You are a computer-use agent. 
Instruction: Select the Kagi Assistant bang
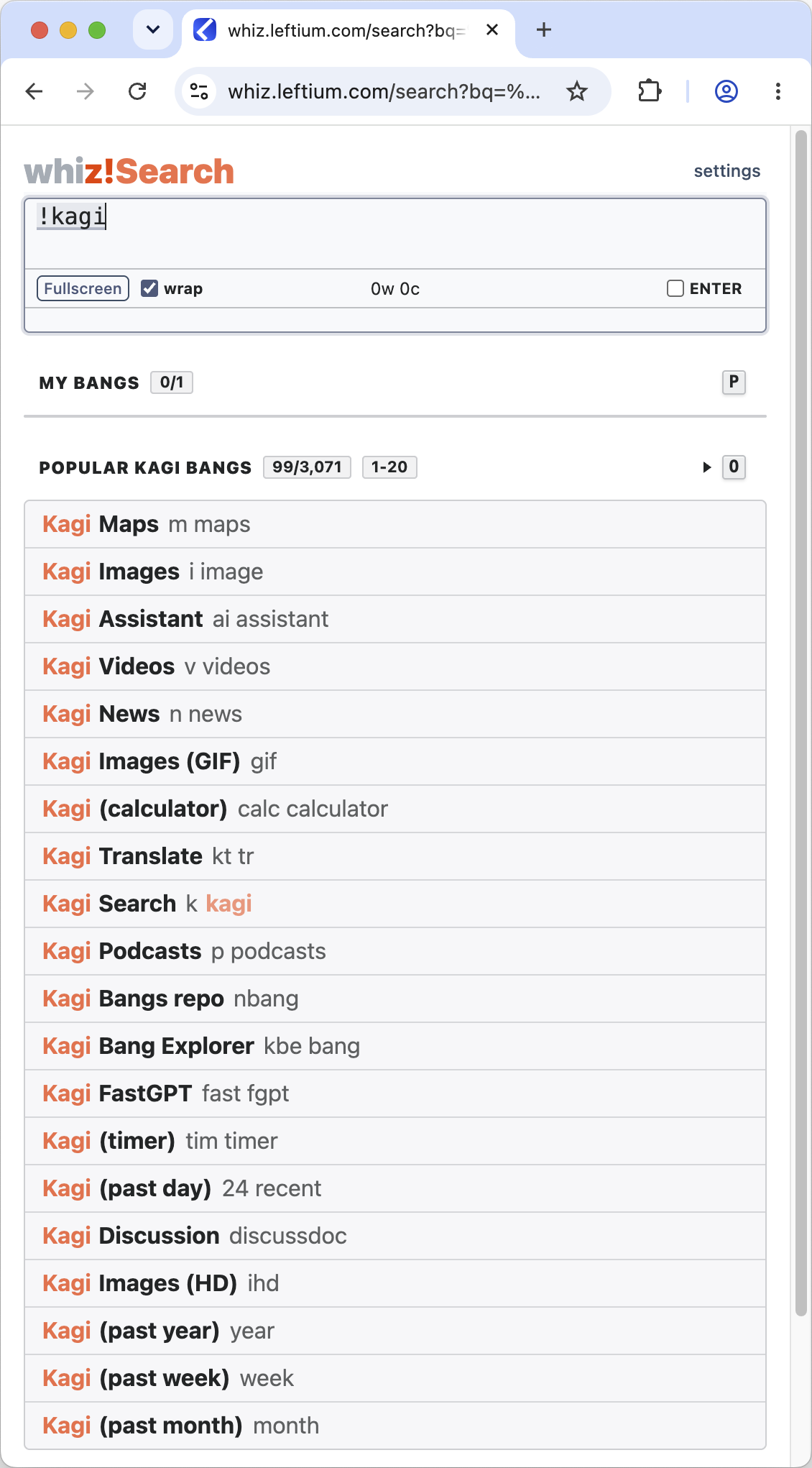(x=395, y=619)
